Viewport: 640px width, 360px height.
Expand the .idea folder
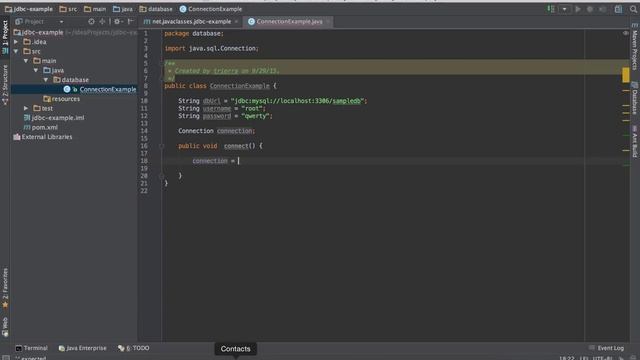click(16, 42)
